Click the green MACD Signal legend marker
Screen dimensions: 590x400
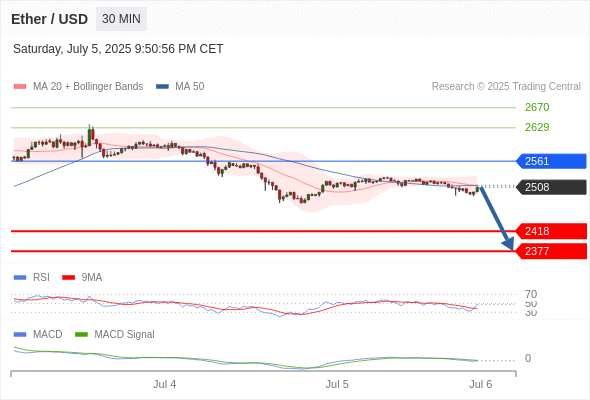coord(81,335)
